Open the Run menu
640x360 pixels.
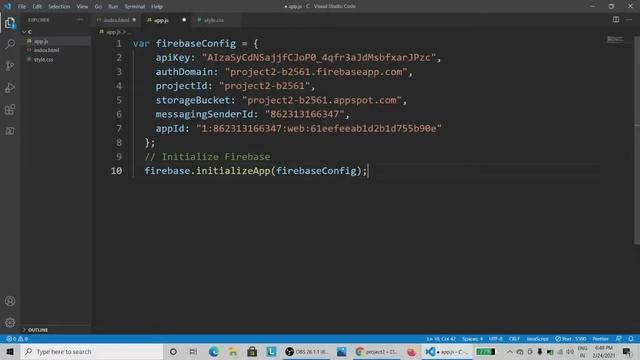[x=113, y=7]
